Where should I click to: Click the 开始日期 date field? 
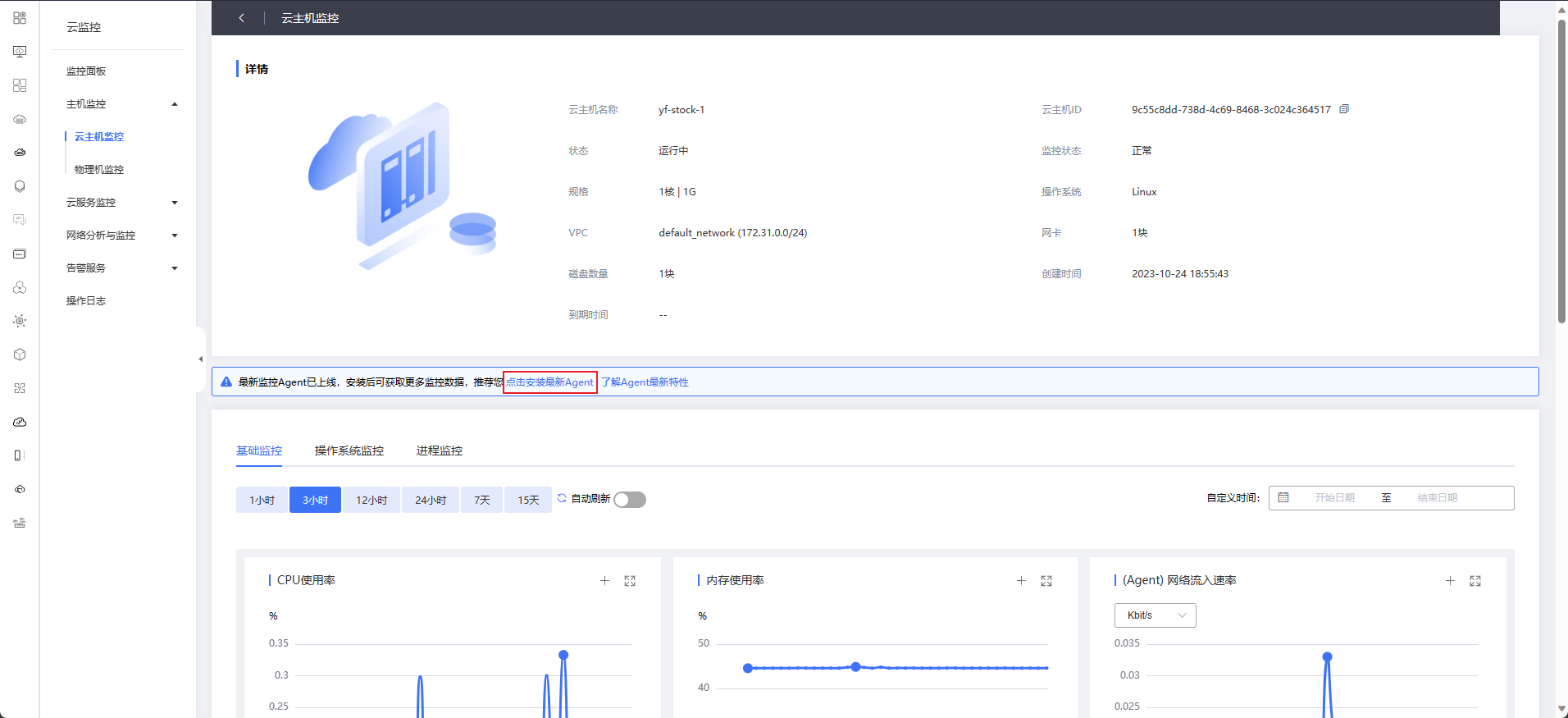click(1334, 498)
